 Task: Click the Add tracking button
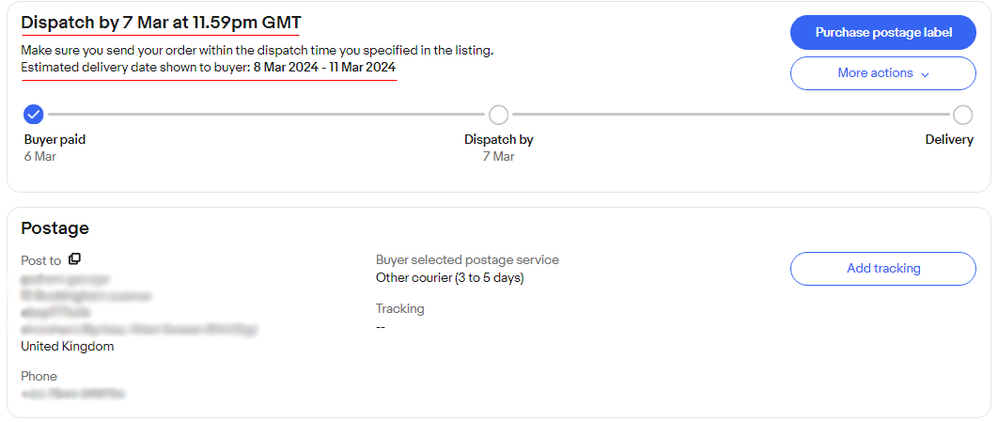(883, 269)
